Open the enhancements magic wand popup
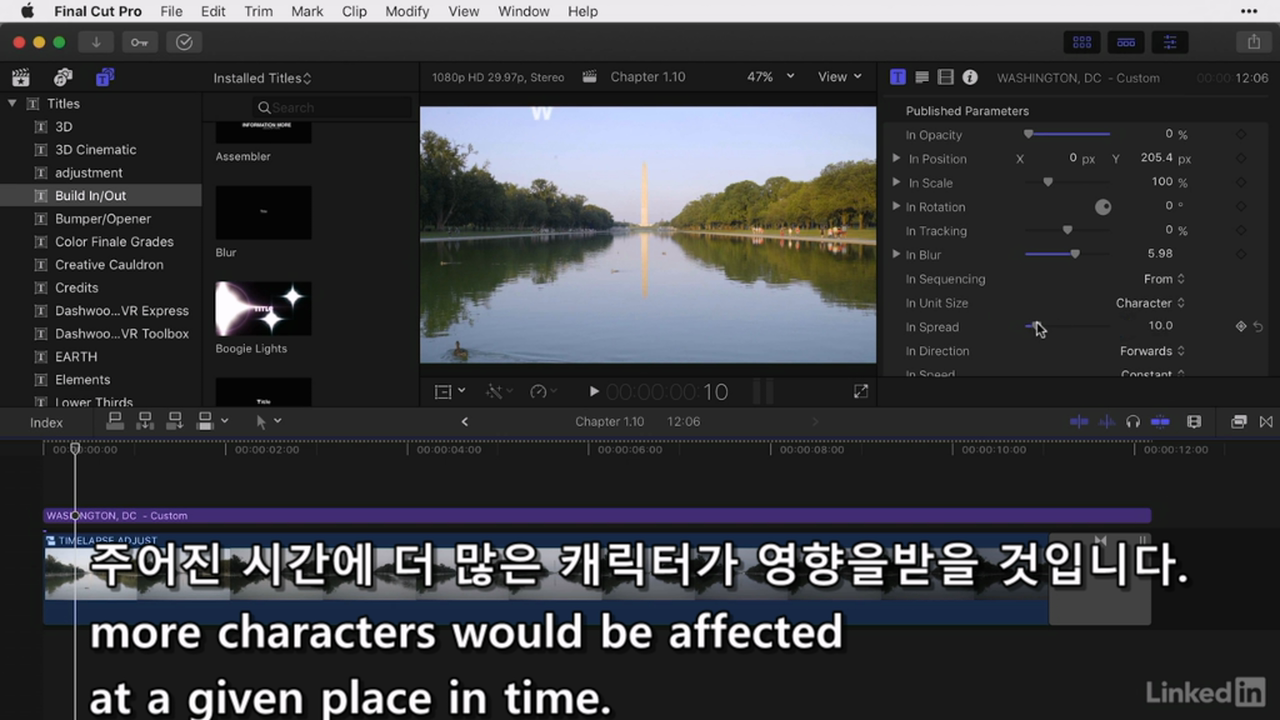Screen dimensions: 1280x720 [499, 392]
